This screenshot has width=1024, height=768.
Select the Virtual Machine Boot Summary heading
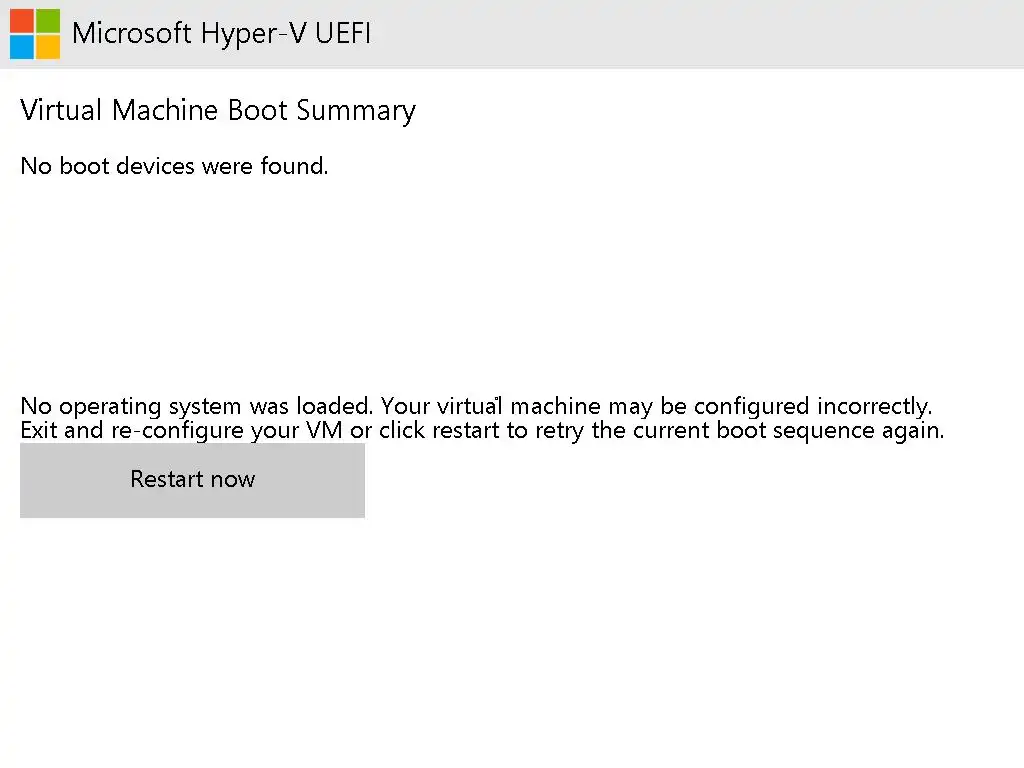[217, 110]
